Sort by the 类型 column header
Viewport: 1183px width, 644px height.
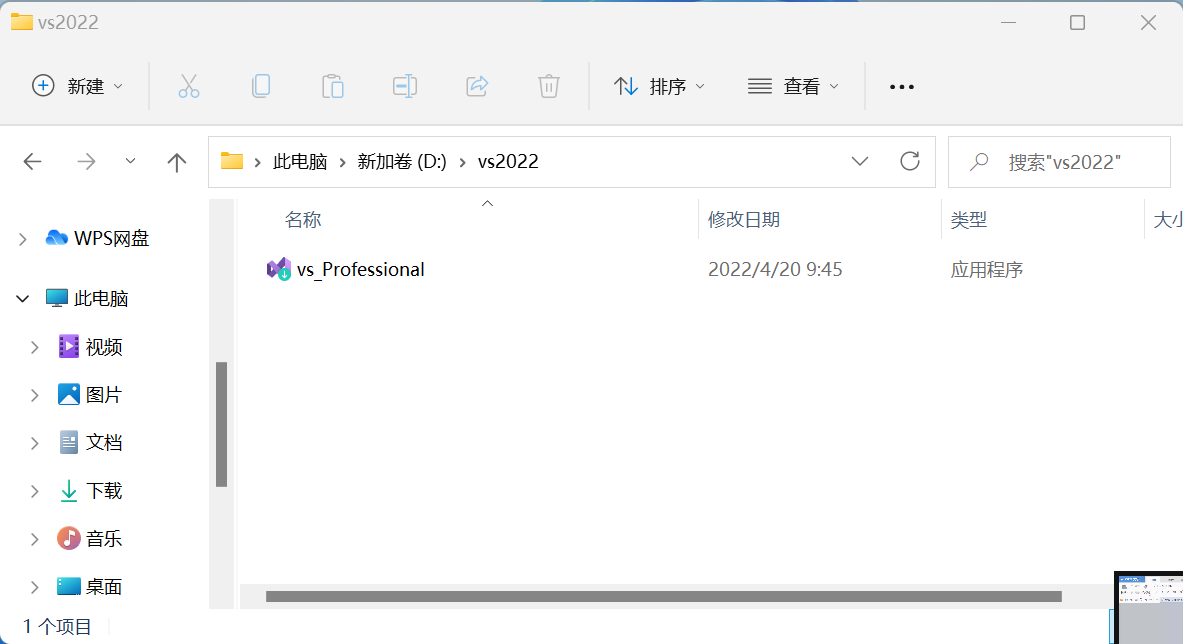click(969, 219)
